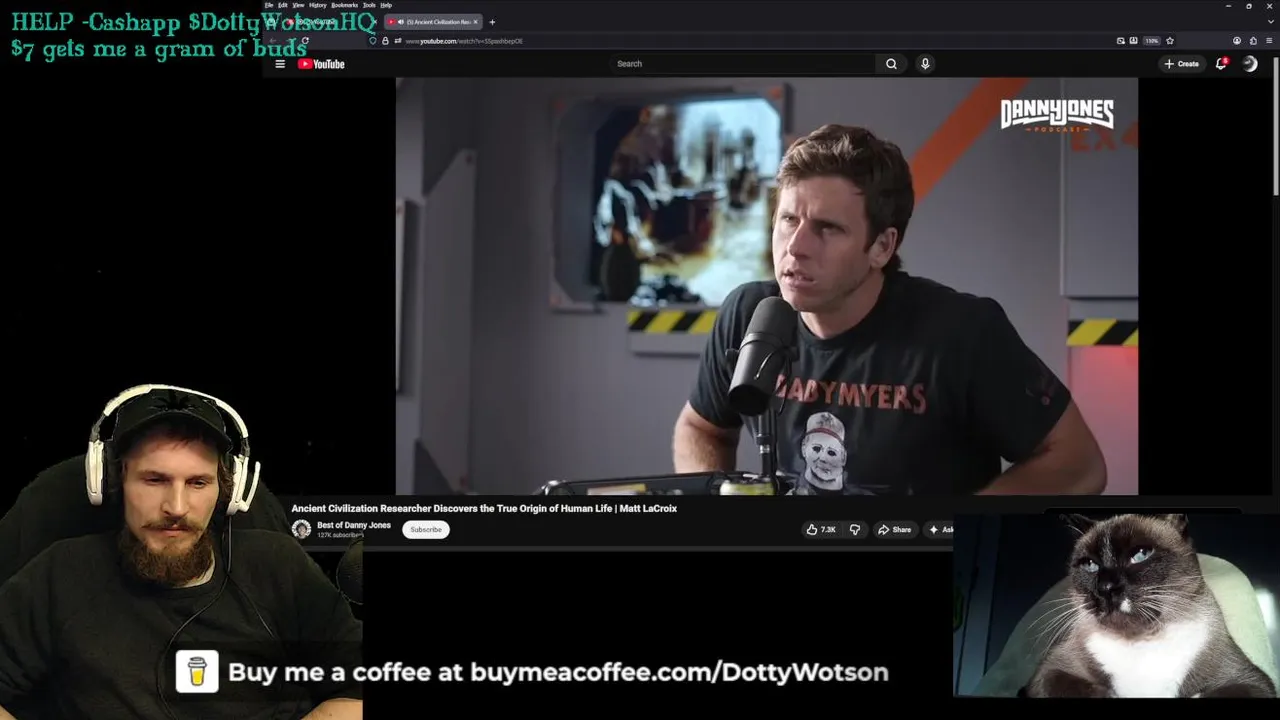Close the Ancient Civilization tab
The height and width of the screenshot is (720, 1280).
(x=475, y=22)
